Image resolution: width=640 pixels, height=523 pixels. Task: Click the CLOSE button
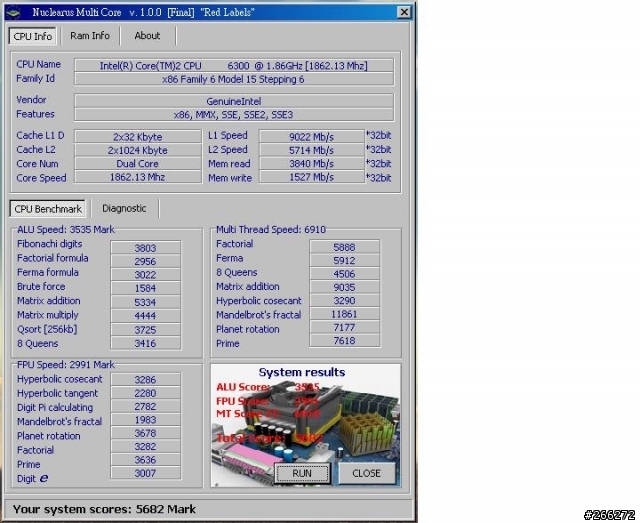click(x=367, y=473)
